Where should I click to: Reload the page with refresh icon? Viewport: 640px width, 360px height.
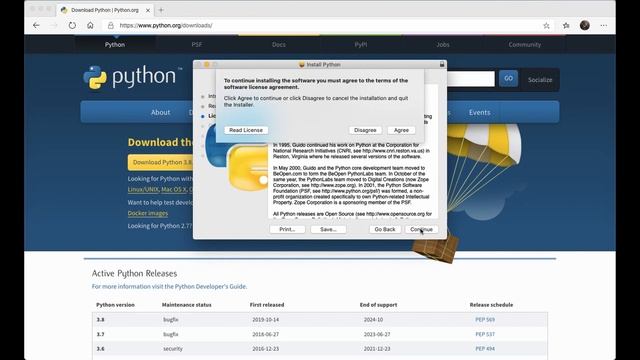(72, 25)
